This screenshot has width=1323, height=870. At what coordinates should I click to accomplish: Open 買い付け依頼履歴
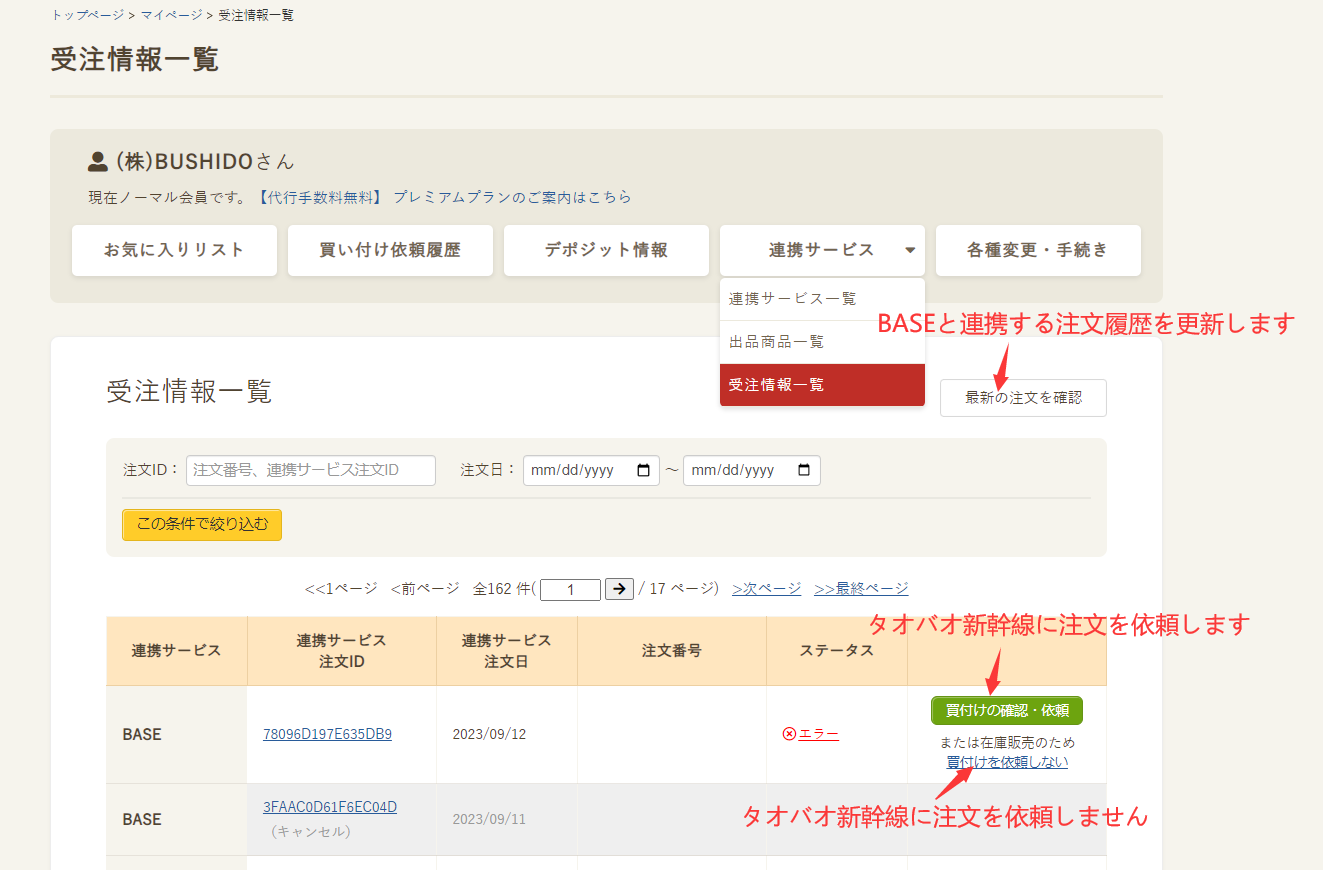[390, 251]
